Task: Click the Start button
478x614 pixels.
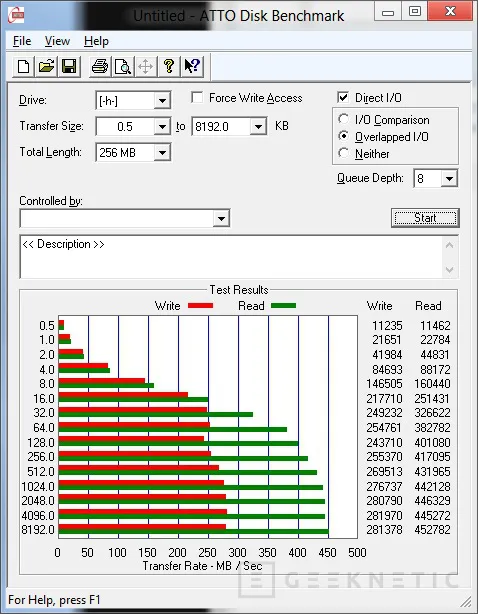Action: coord(425,218)
